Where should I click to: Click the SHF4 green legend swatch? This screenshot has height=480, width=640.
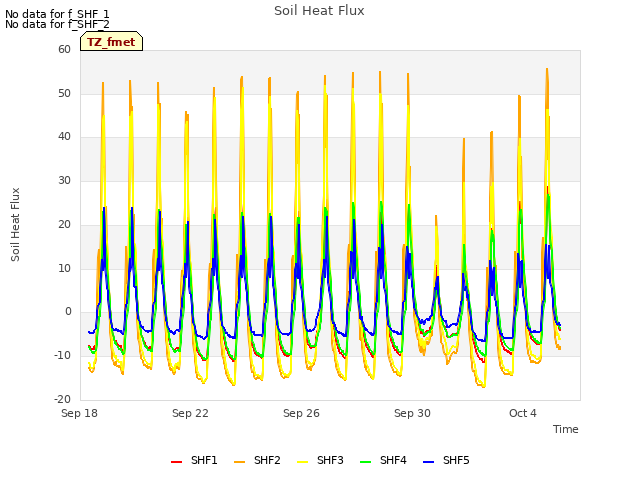point(366,462)
